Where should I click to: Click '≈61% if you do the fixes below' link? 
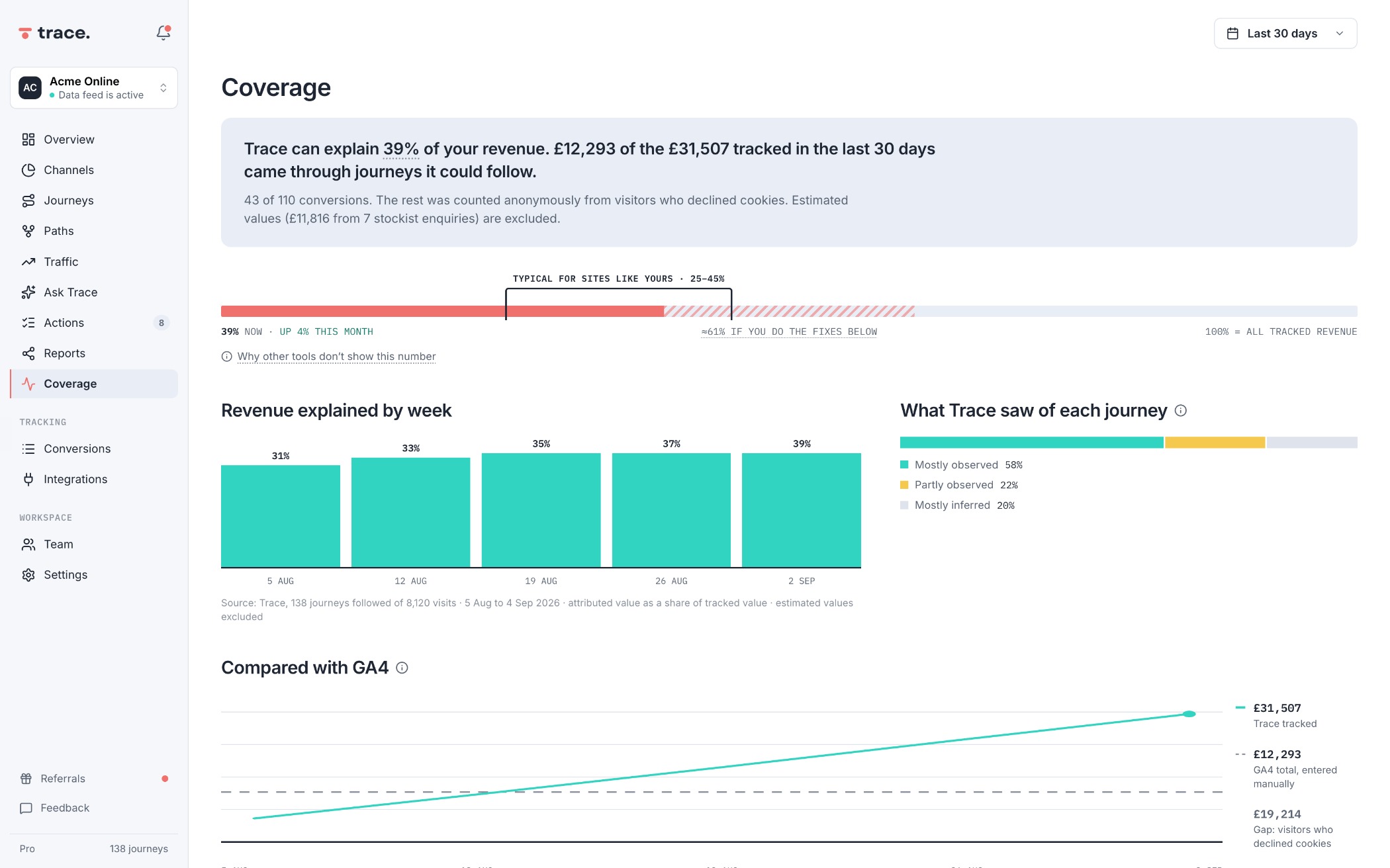click(789, 332)
